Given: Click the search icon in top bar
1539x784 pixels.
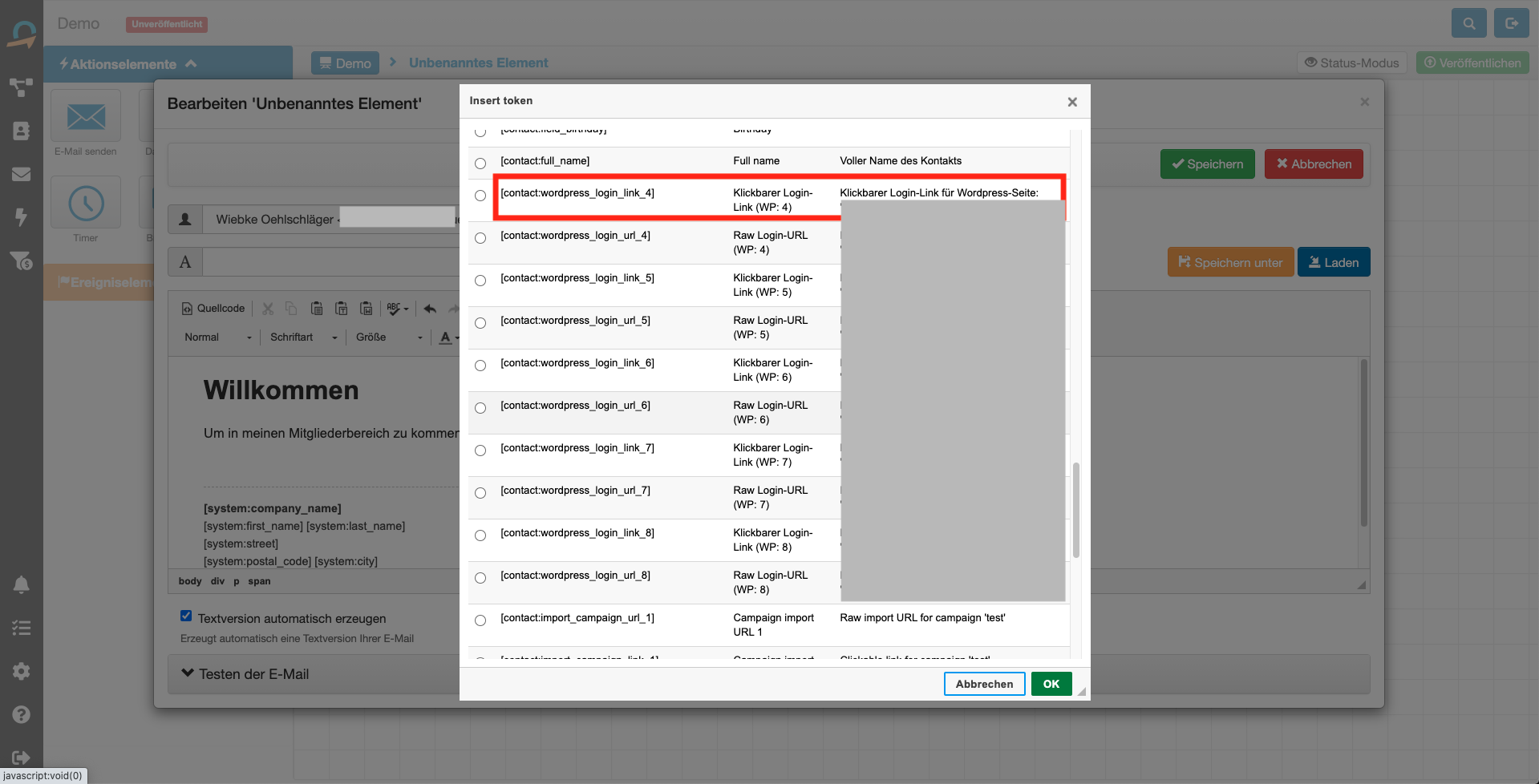Looking at the screenshot, I should tap(1468, 23).
